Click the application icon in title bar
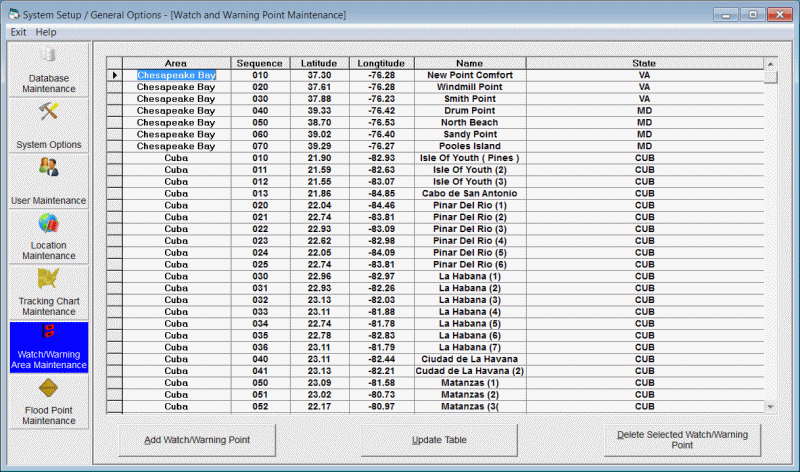Viewport: 800px width, 472px height. [14, 14]
